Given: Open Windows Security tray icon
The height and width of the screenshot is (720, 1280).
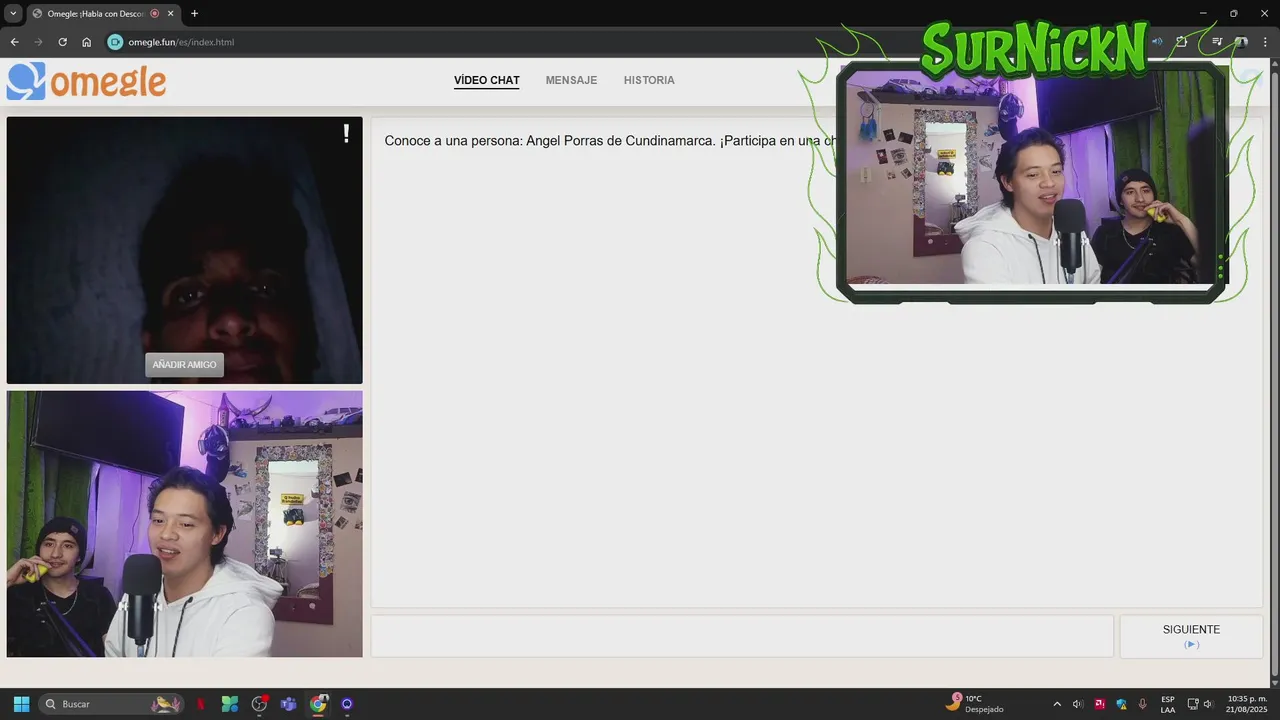Looking at the screenshot, I should pyautogui.click(x=1121, y=704).
